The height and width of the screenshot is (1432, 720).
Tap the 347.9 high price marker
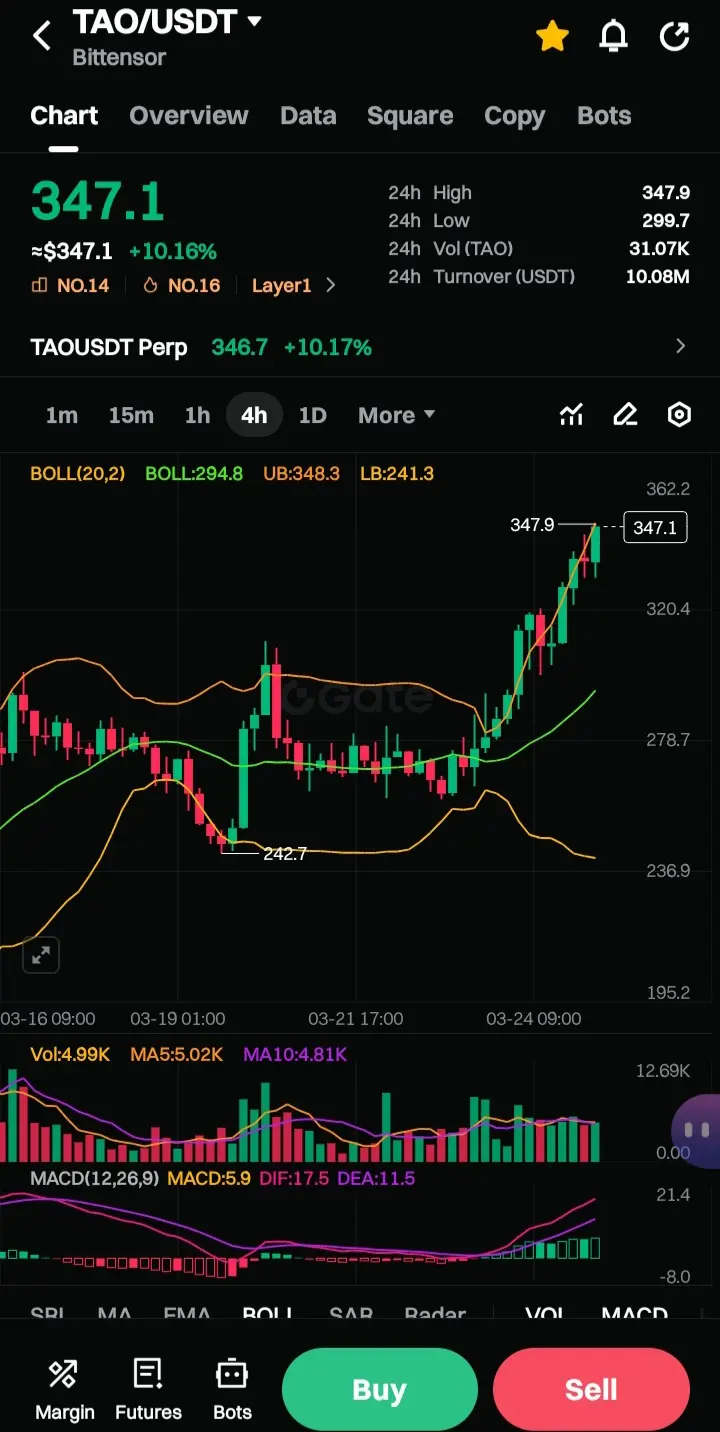[x=532, y=525]
